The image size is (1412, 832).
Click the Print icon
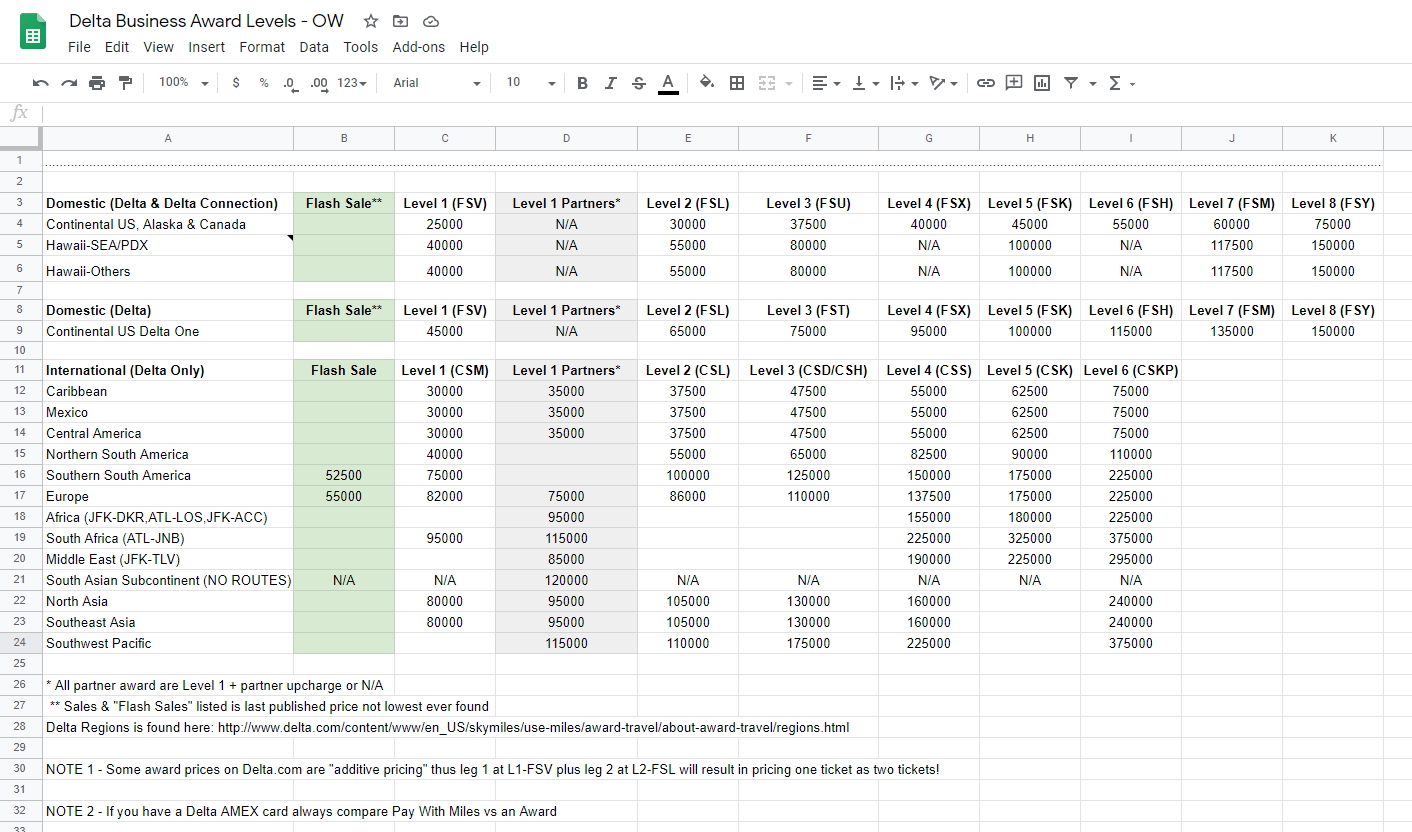[x=97, y=83]
